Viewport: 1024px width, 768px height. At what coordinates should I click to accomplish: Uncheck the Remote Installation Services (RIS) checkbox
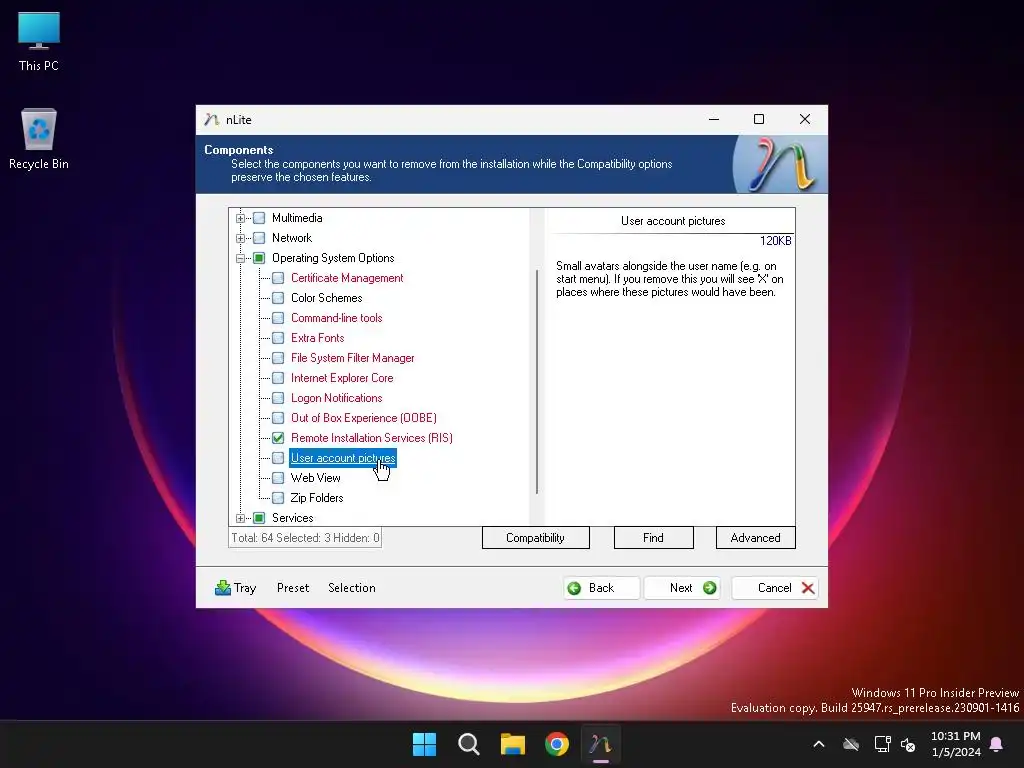coord(278,438)
